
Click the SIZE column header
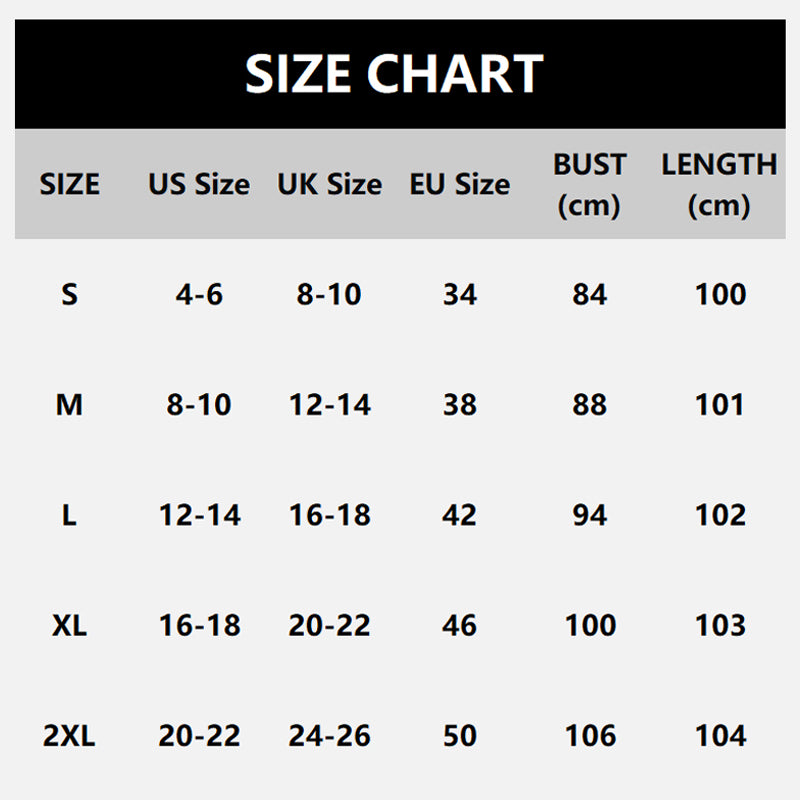[x=69, y=184]
